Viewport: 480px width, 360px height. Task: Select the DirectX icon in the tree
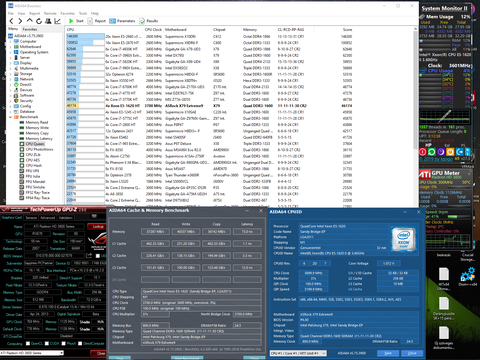[x=16, y=85]
